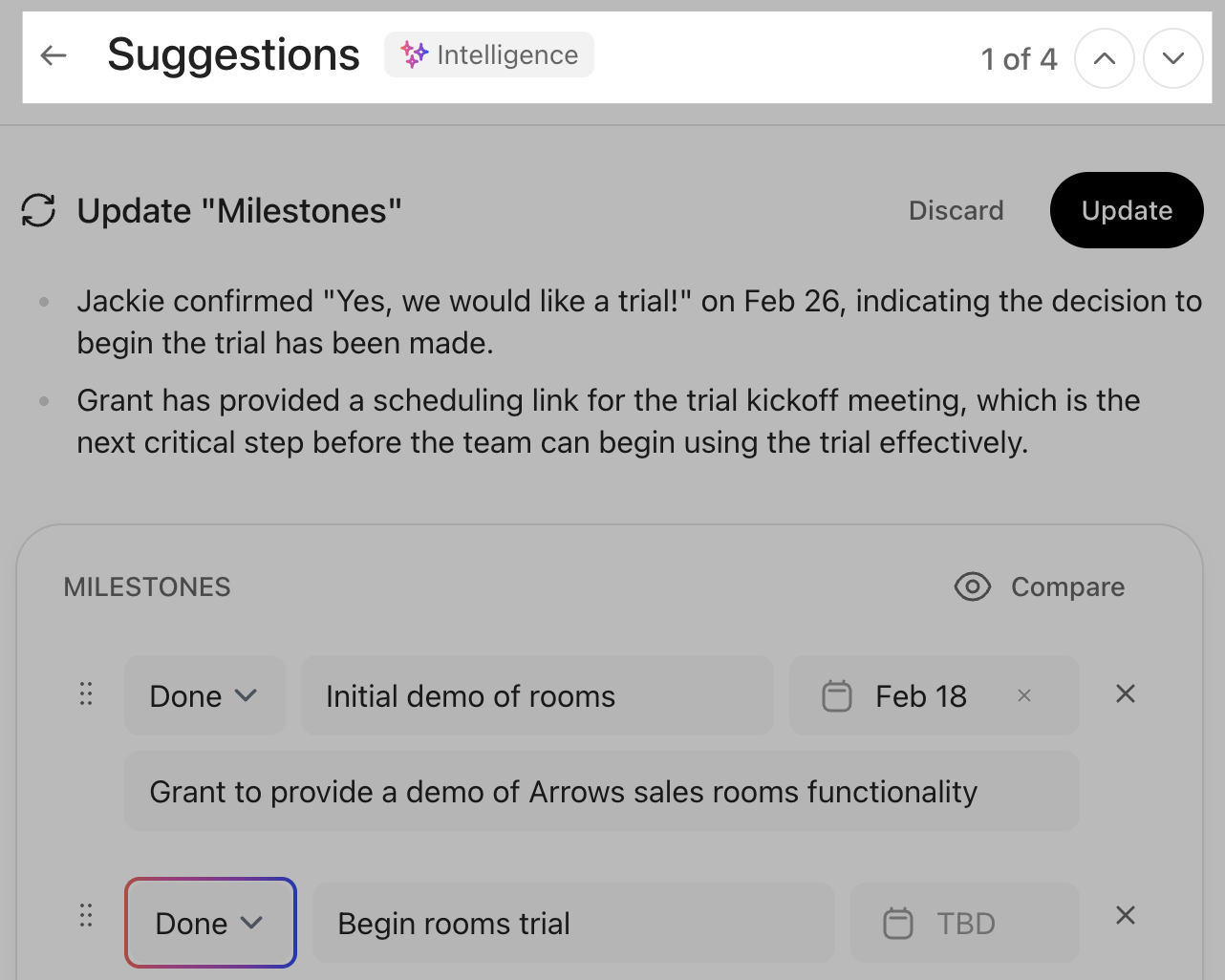1225x980 pixels.
Task: Toggle Compare view with eye icon
Action: pos(1040,586)
